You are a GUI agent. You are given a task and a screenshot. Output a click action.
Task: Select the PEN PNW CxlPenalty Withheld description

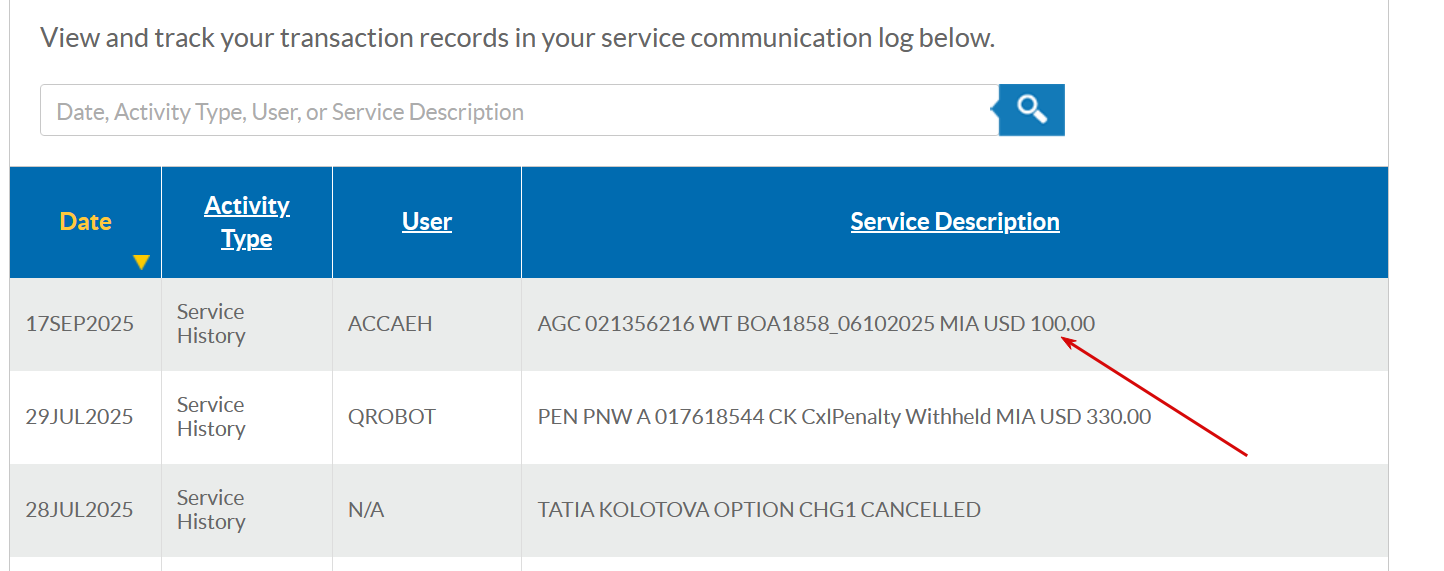tap(844, 417)
